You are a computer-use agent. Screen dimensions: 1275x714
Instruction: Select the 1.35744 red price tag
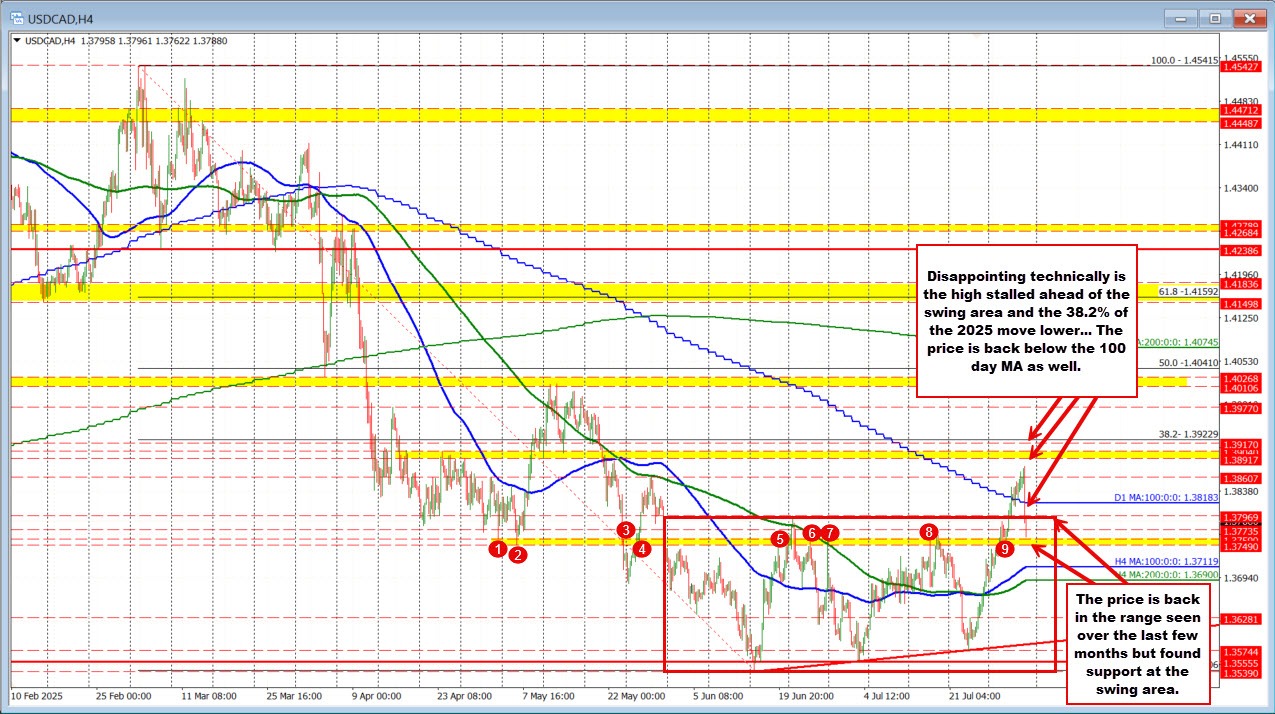pos(1243,650)
